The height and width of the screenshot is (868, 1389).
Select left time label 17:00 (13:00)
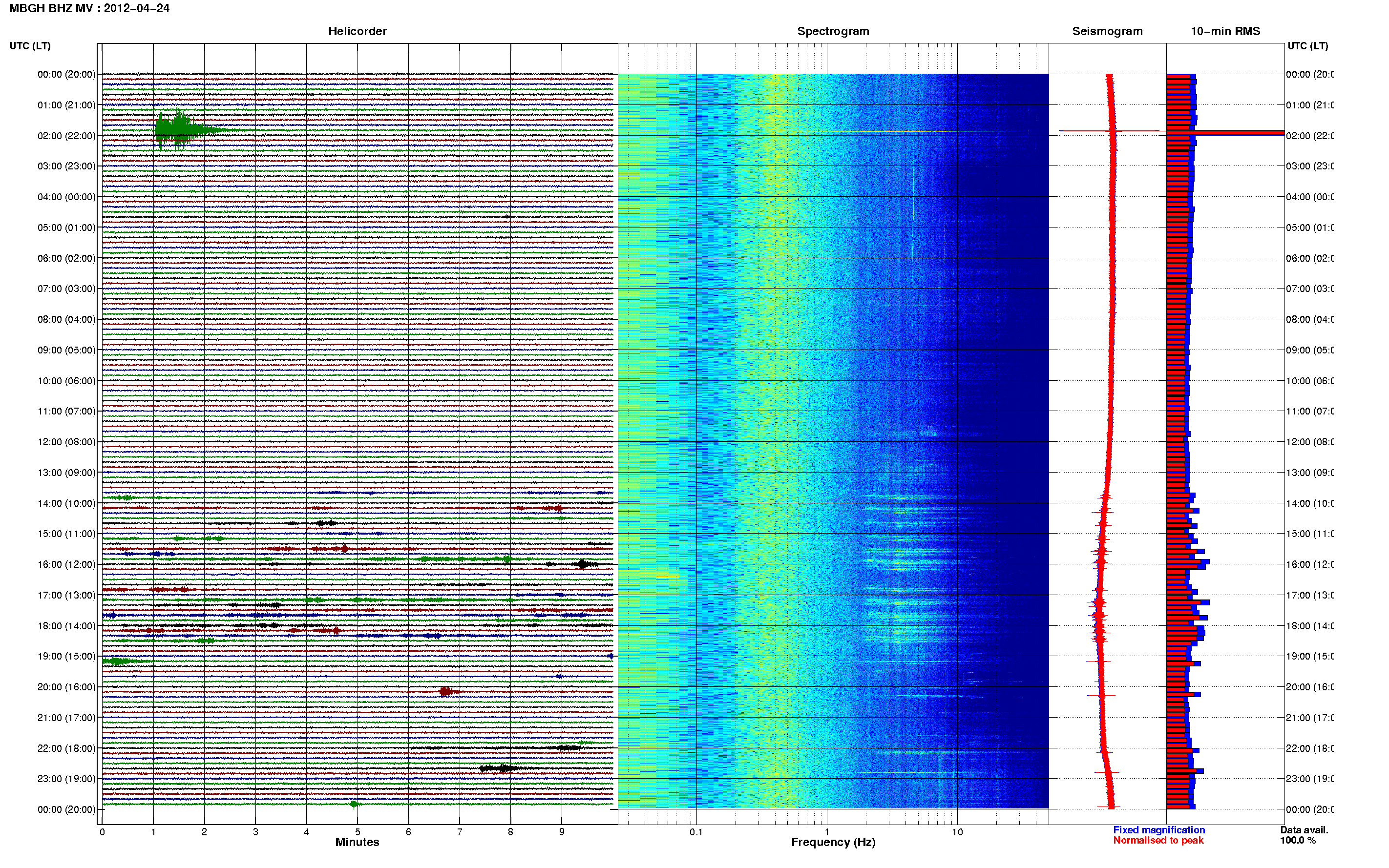point(66,595)
